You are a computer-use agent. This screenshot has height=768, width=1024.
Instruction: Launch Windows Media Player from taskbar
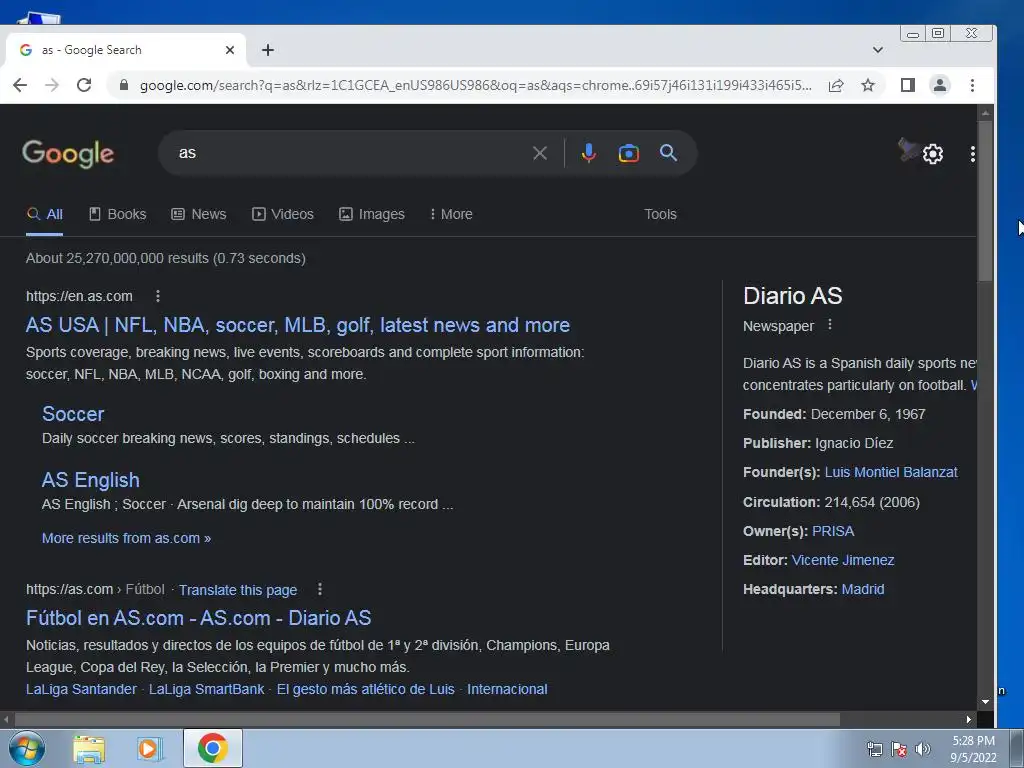(x=150, y=749)
